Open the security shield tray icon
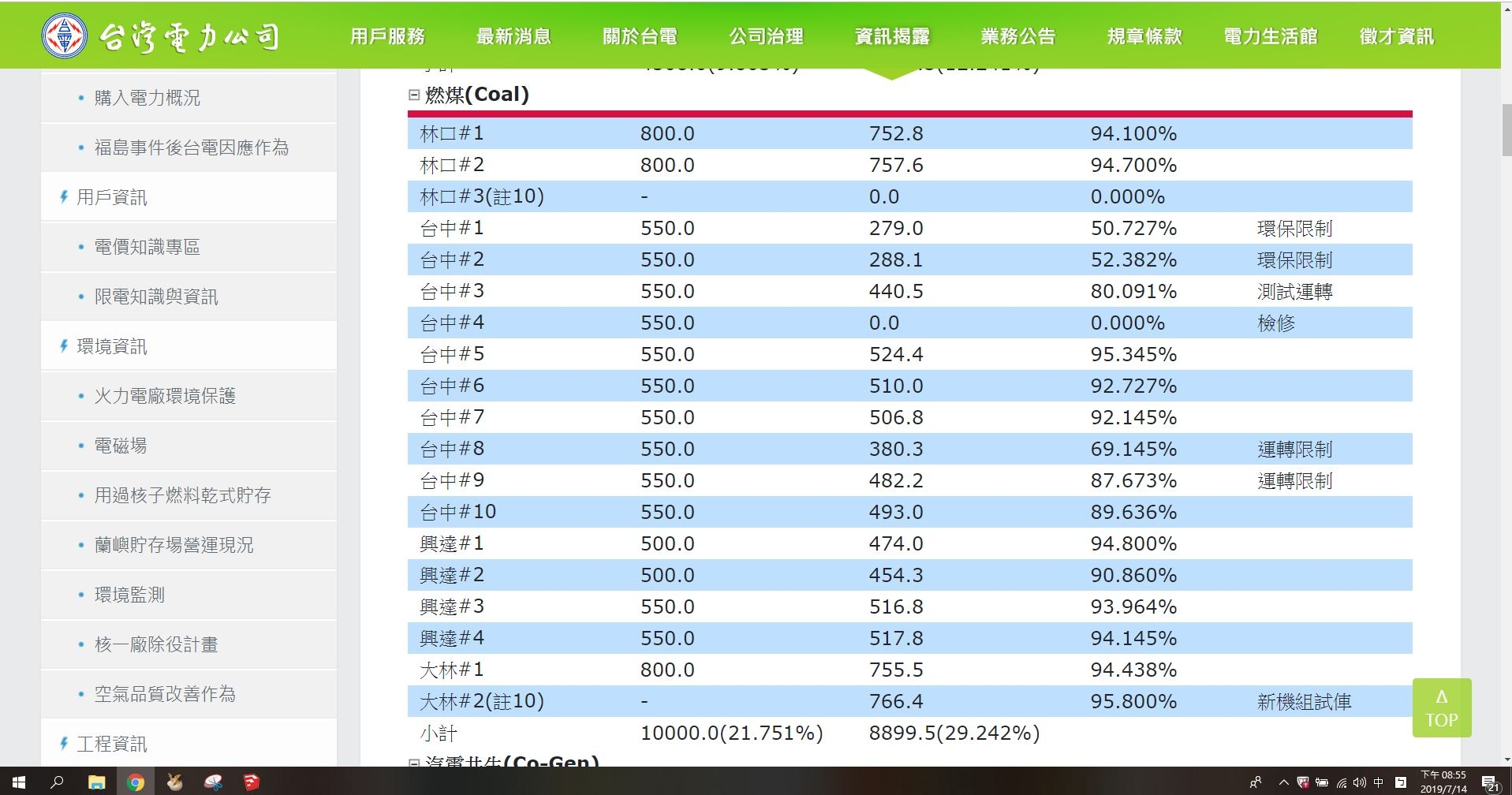Screen dimensions: 1512x795 [x=1302, y=782]
